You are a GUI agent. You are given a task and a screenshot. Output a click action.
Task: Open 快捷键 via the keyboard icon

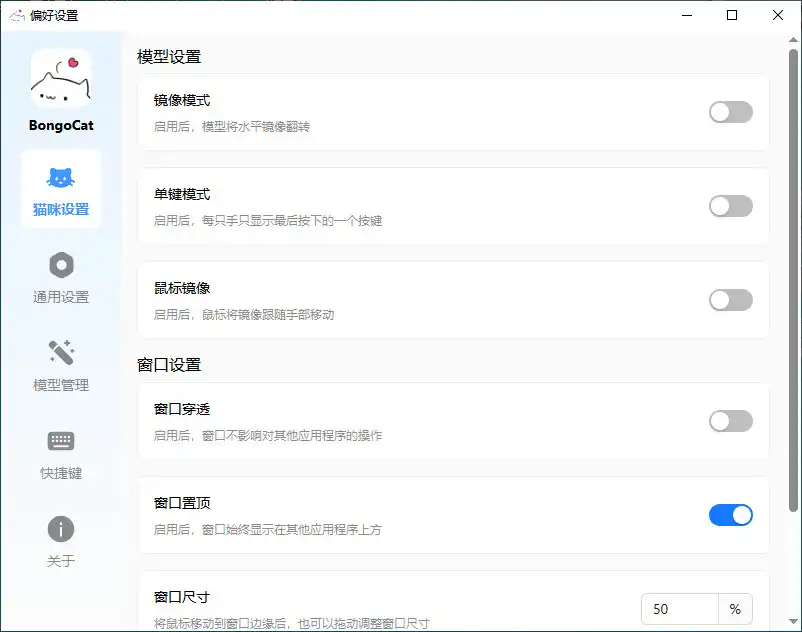[x=61, y=441]
